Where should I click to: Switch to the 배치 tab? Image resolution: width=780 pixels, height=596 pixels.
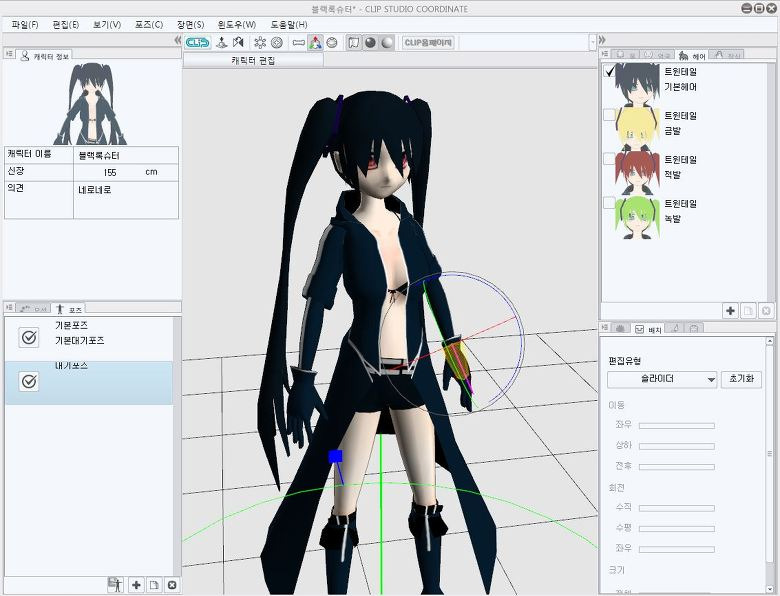(648, 329)
